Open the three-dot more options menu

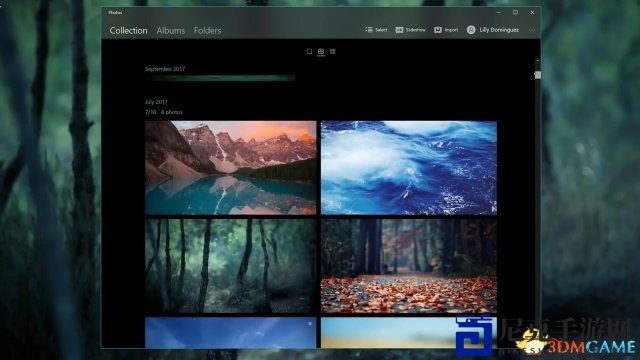tap(531, 30)
